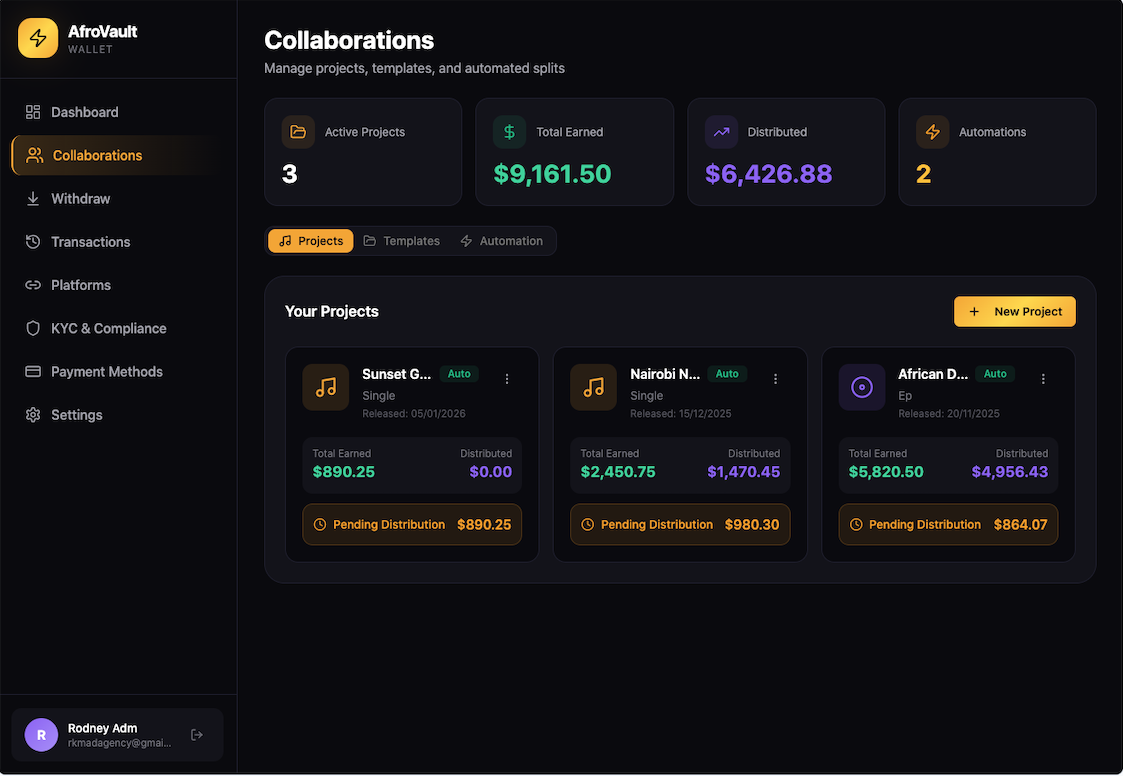Image resolution: width=1123 pixels, height=776 pixels.
Task: Switch to the Automation tab
Action: pyautogui.click(x=501, y=241)
